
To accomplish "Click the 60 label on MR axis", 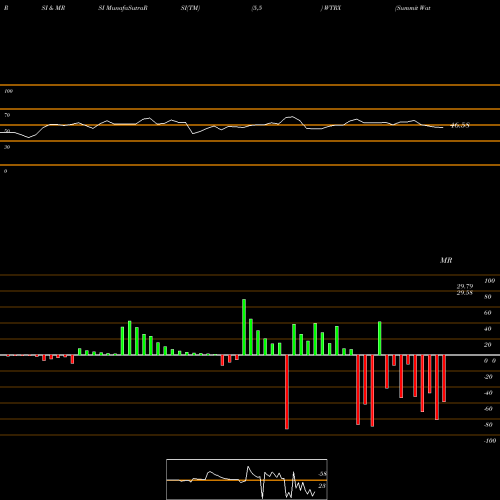I will 488,313.
